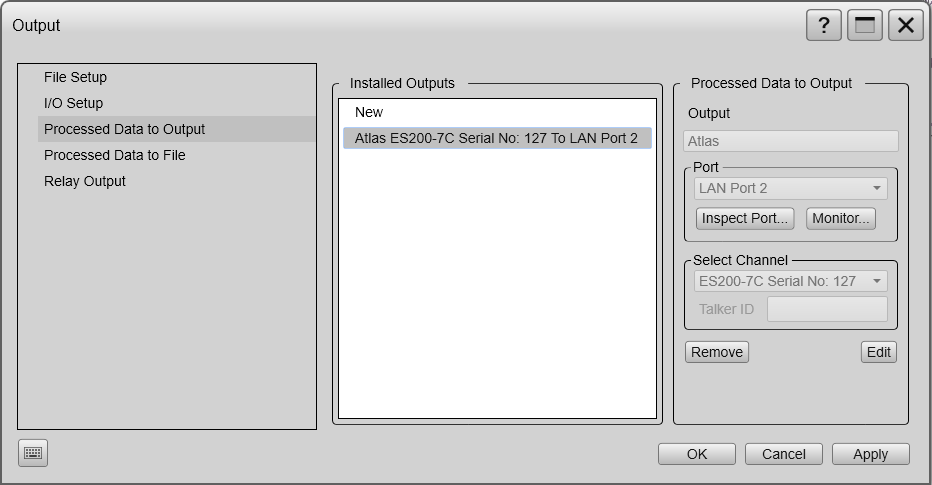Open the on-screen keyboard icon
Image resolution: width=932 pixels, height=485 pixels.
(x=33, y=453)
